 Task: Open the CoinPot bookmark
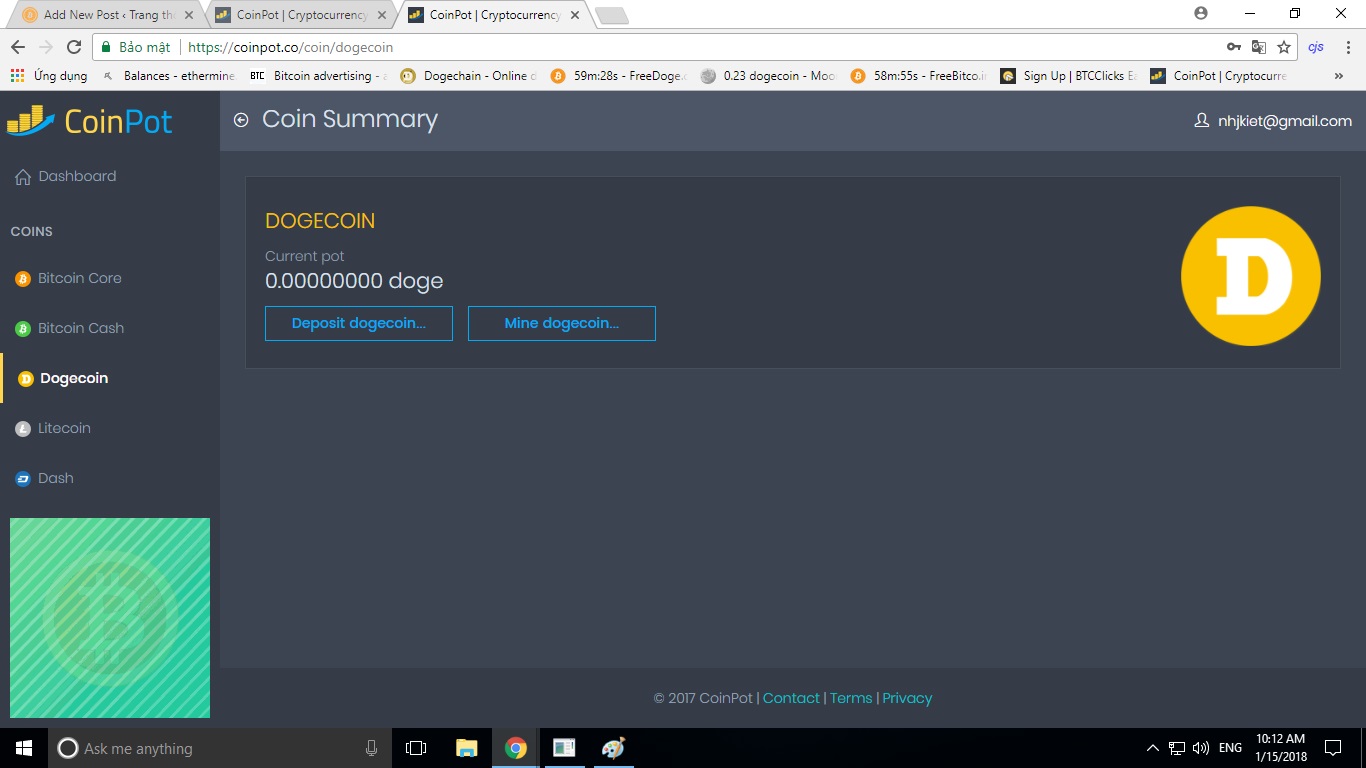click(1219, 76)
